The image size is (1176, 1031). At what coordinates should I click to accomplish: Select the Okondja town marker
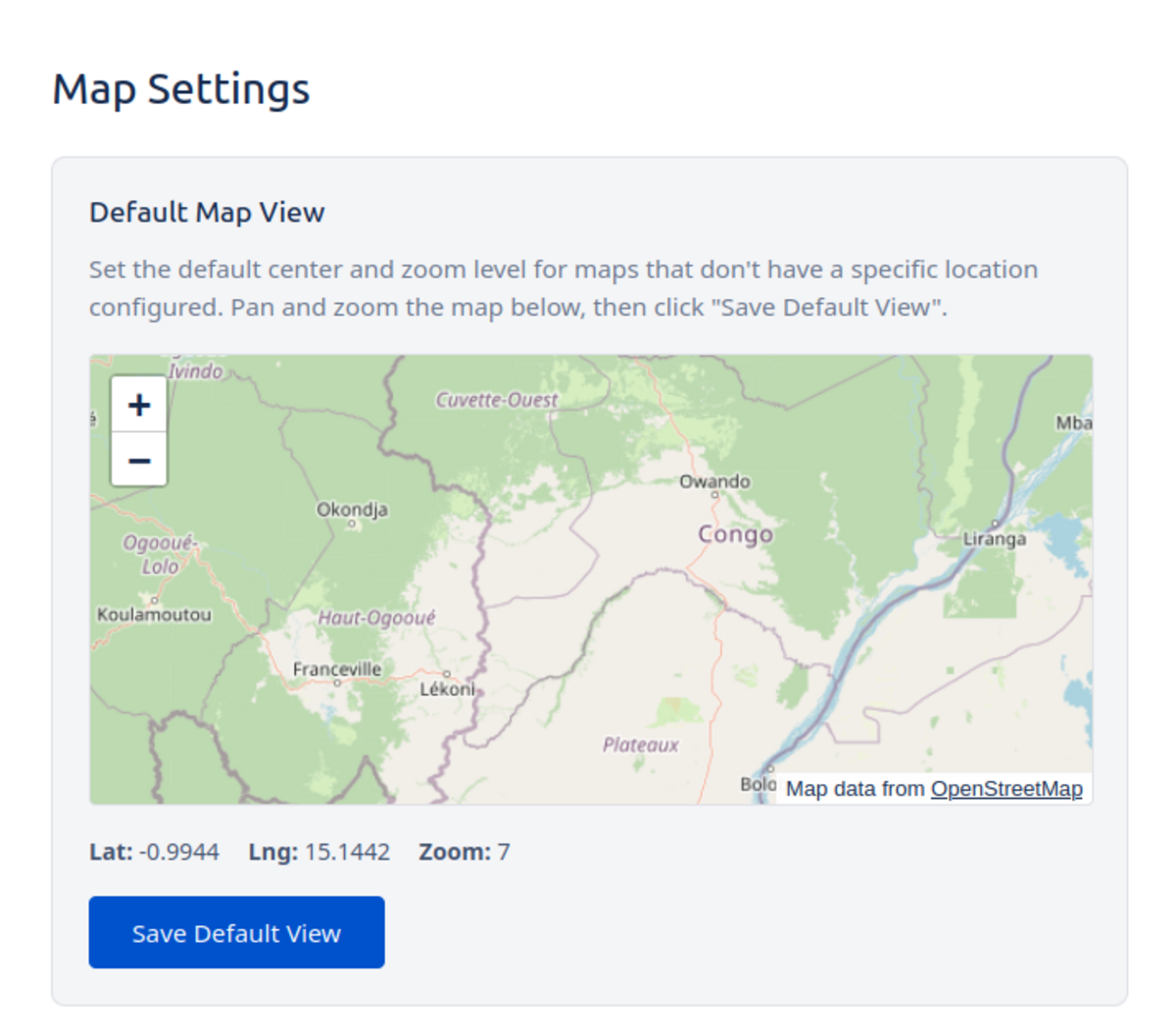click(x=352, y=523)
